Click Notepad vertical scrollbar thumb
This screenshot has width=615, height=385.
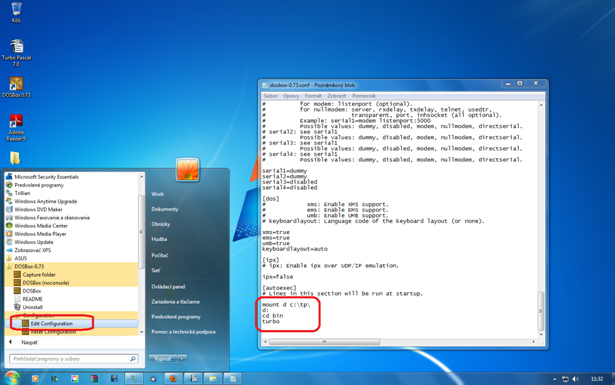[541, 311]
